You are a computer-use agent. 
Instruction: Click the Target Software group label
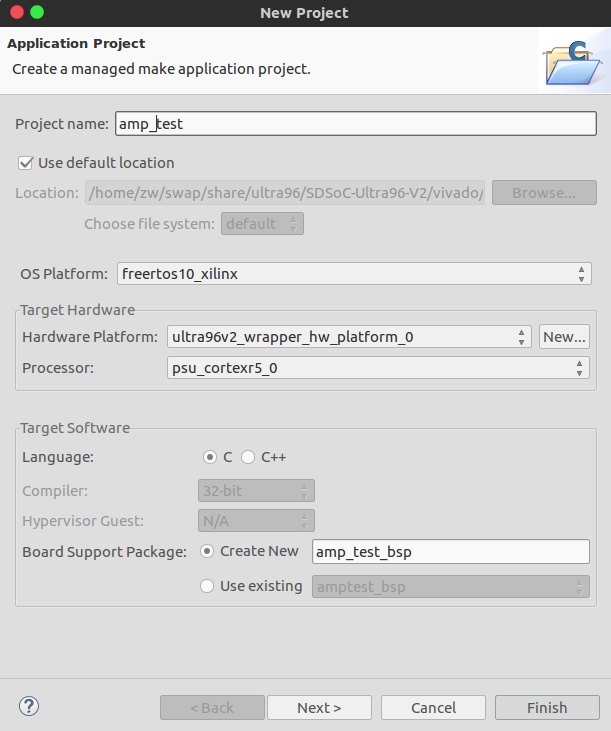coord(75,428)
